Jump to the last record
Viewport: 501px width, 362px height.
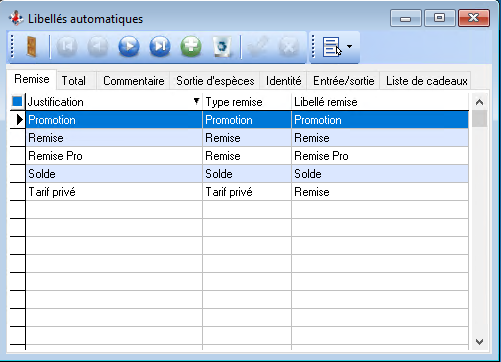(x=160, y=46)
